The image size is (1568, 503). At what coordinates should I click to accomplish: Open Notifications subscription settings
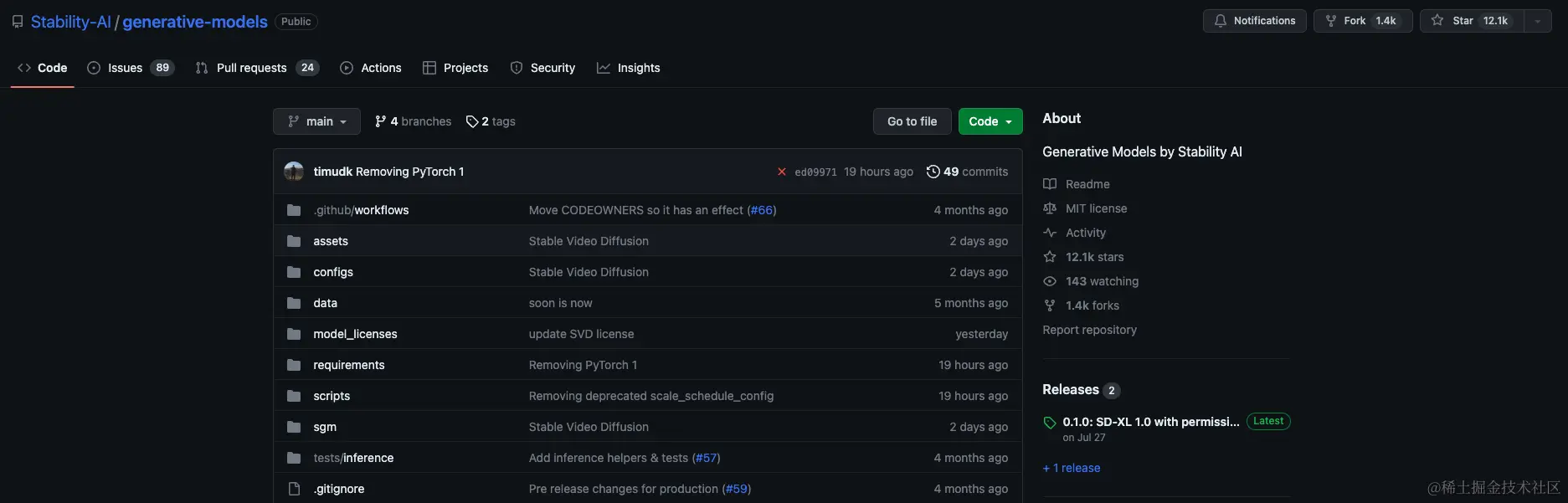[x=1254, y=21]
